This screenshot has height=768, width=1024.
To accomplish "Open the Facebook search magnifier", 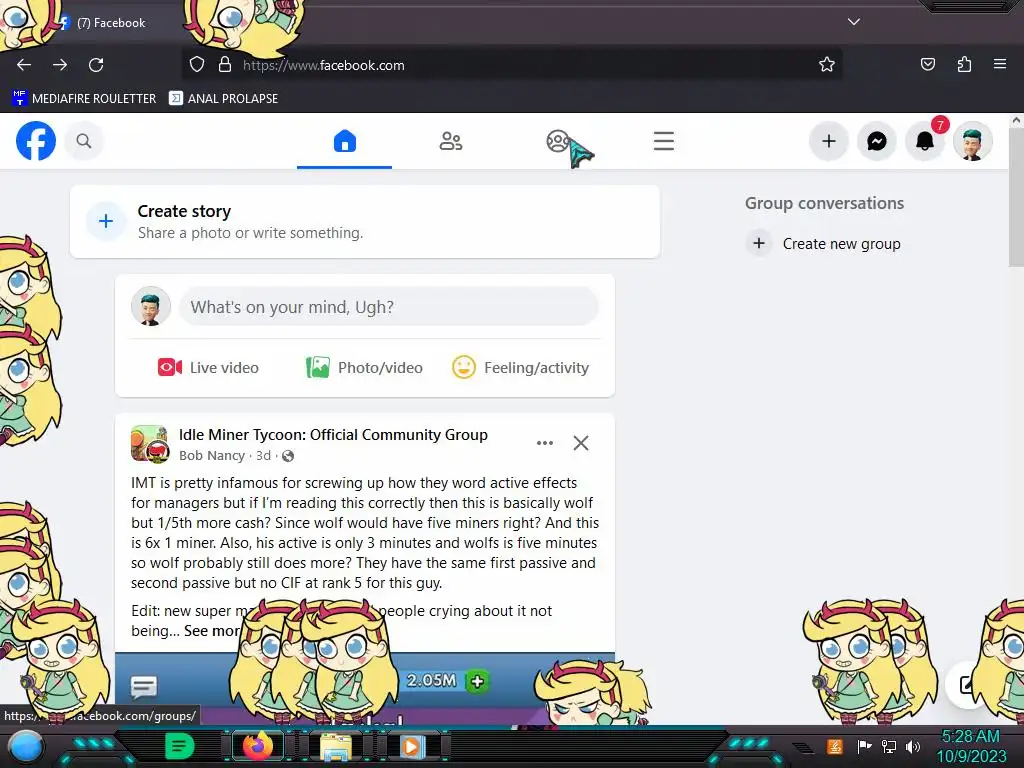I will (x=84, y=141).
